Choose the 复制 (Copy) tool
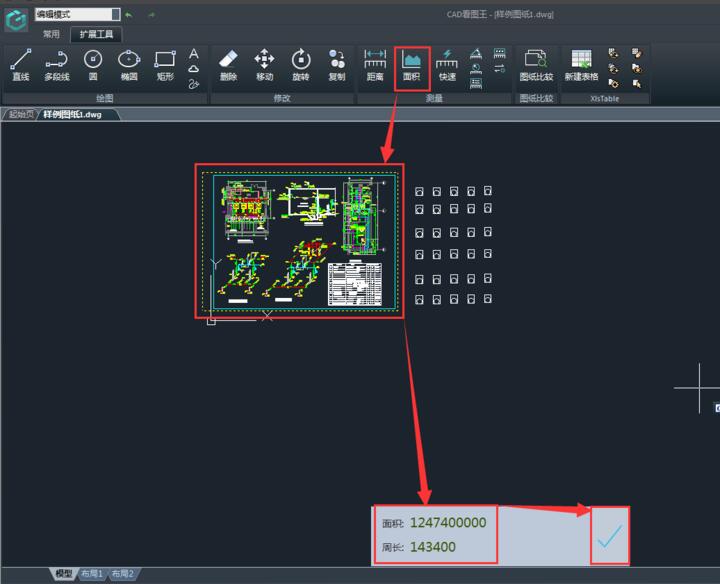 (x=337, y=65)
